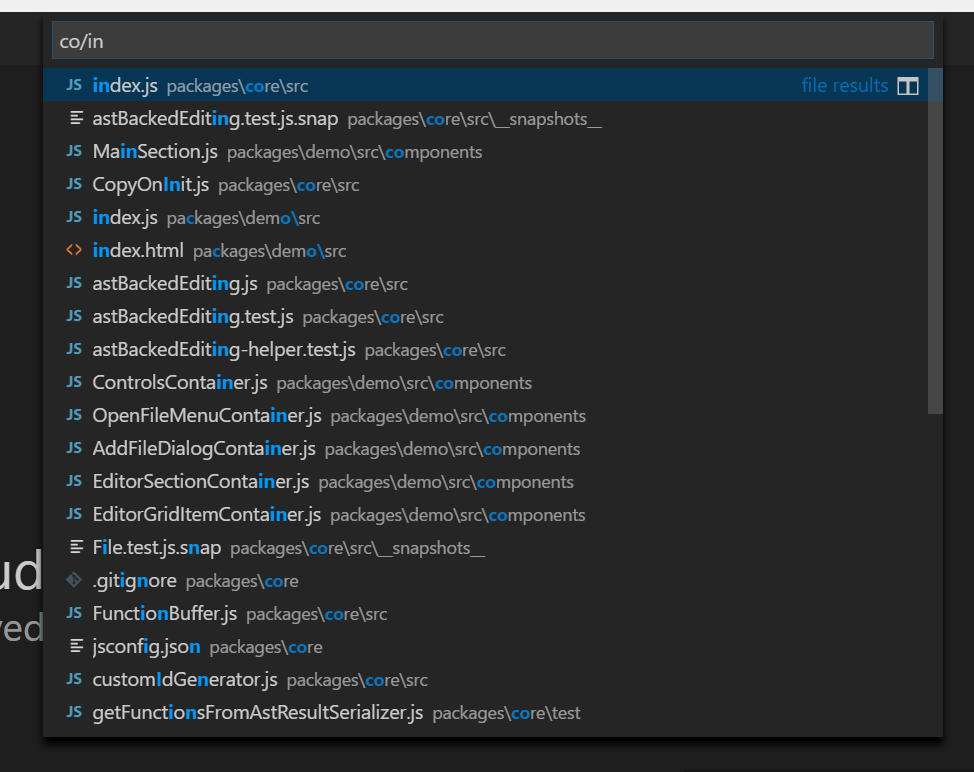Click the JS icon beside OpenFileMenuContainer.js

click(74, 415)
